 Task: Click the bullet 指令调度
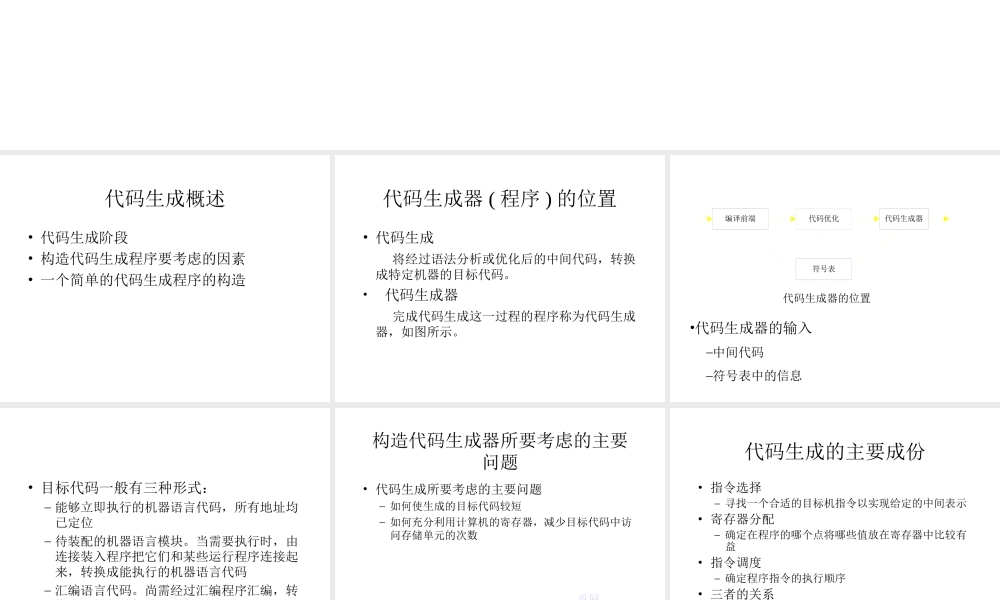pyautogui.click(x=736, y=562)
